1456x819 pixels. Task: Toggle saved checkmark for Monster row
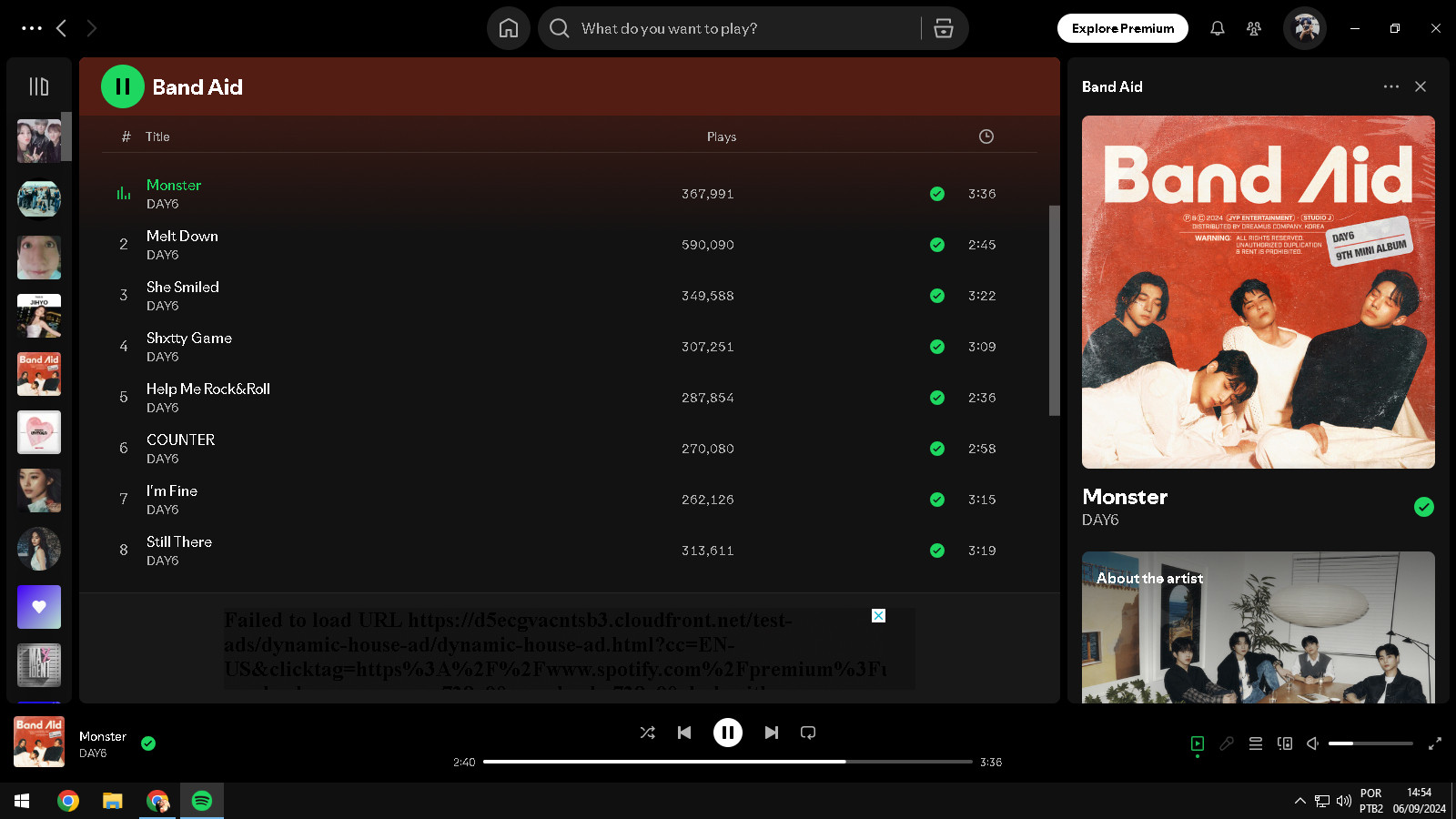937,194
